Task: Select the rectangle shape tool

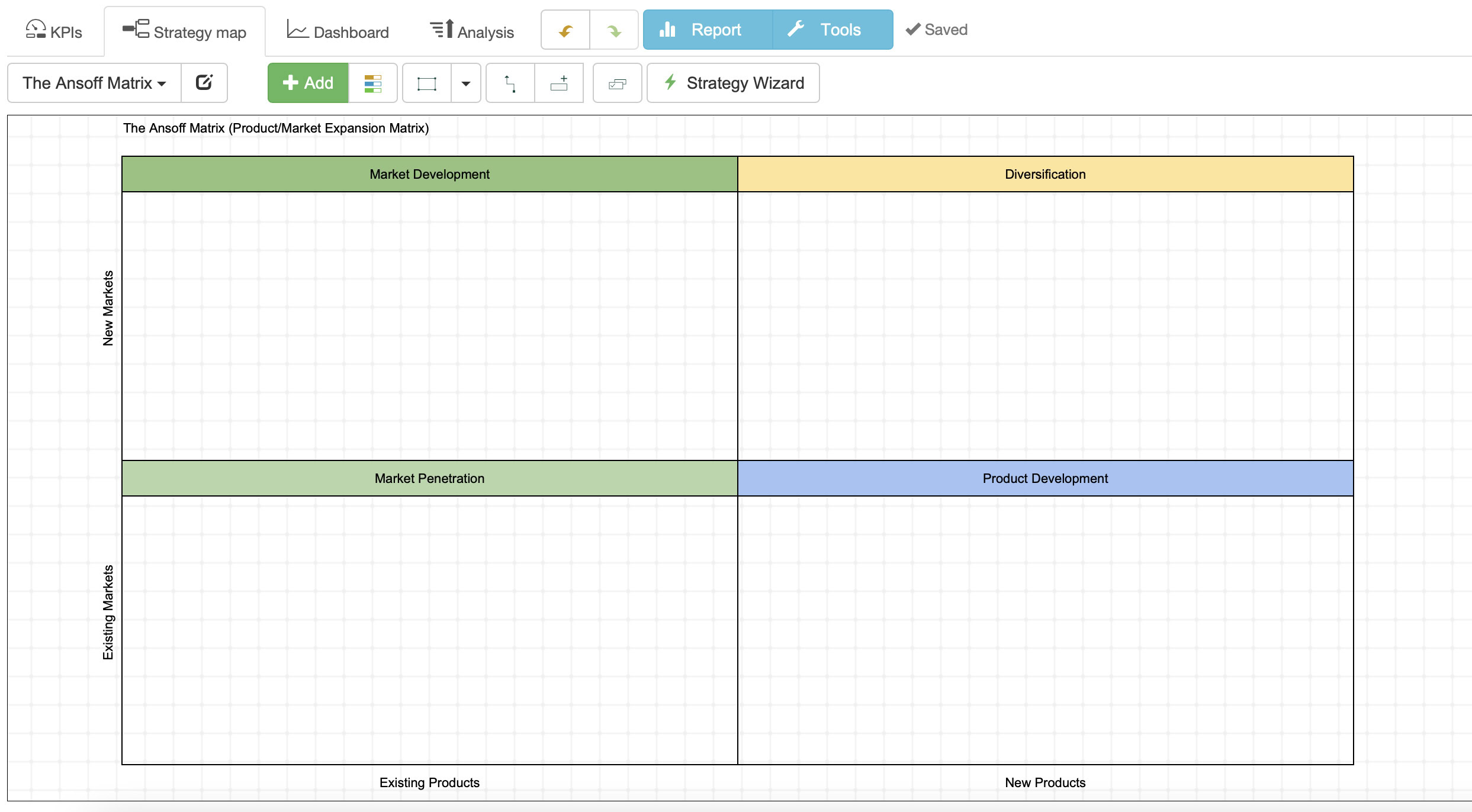Action: coord(426,83)
